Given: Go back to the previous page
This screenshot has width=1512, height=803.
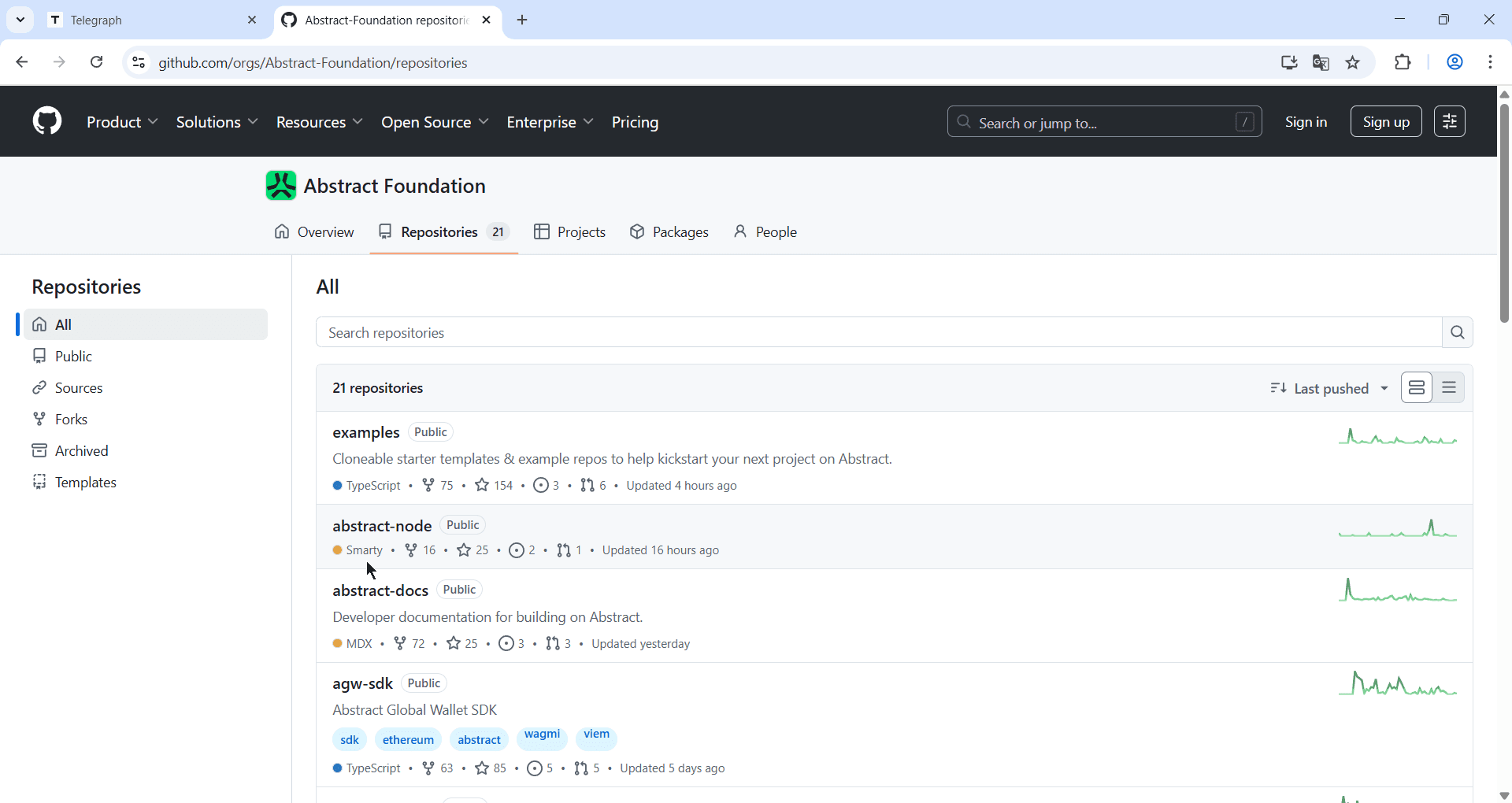Looking at the screenshot, I should pyautogui.click(x=22, y=62).
